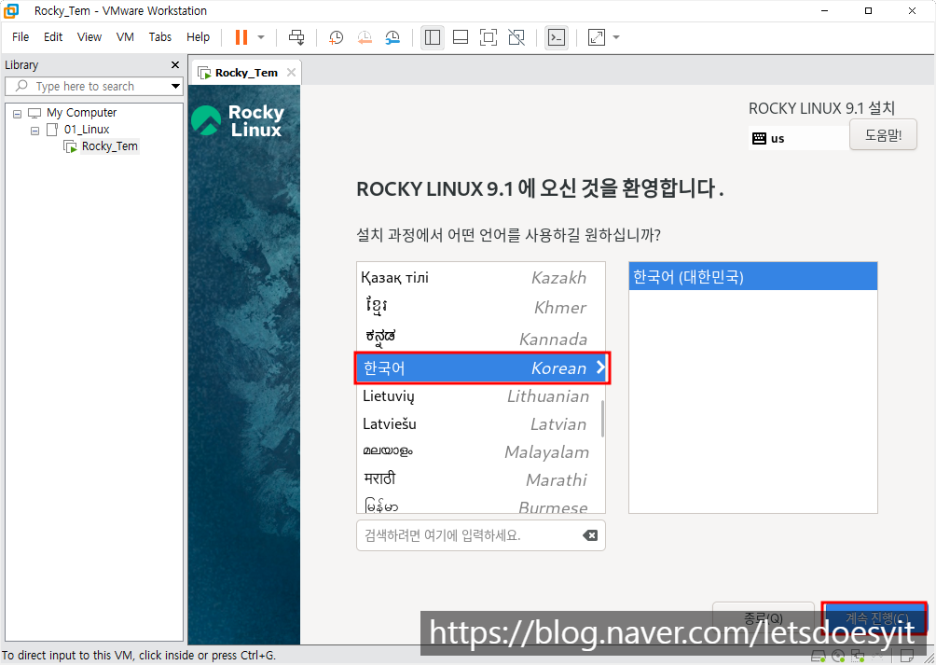Click the 종료(Q) quit button

click(763, 618)
